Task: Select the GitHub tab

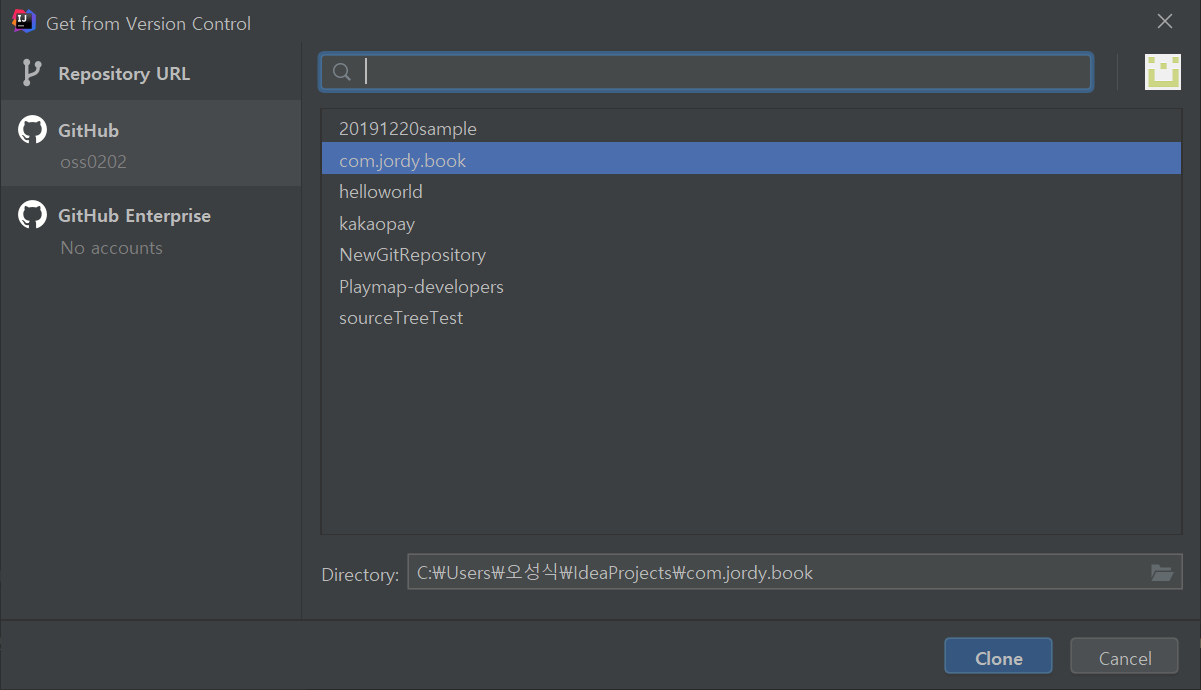Action: tap(150, 143)
